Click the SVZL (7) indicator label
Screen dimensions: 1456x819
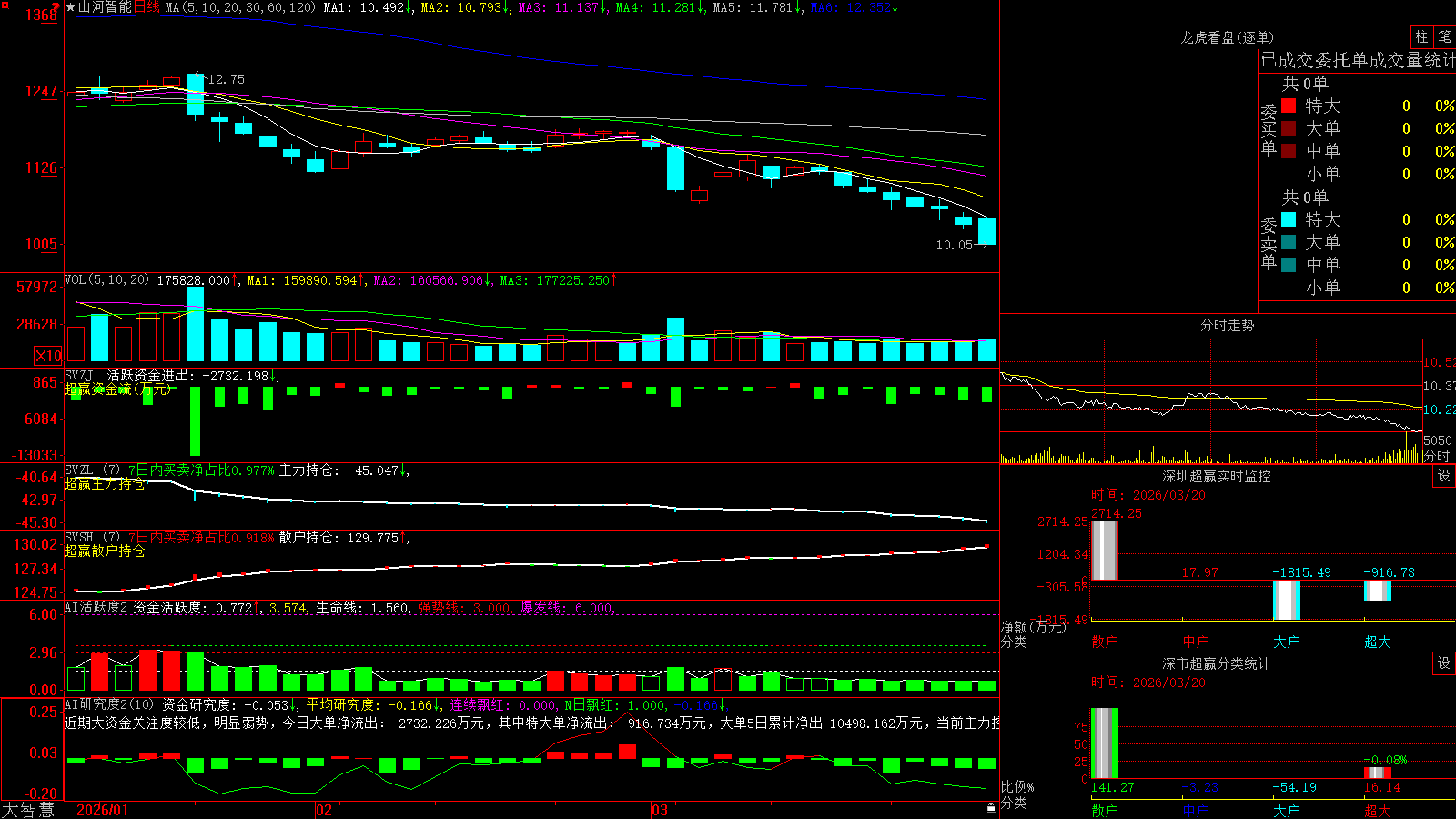[x=92, y=470]
